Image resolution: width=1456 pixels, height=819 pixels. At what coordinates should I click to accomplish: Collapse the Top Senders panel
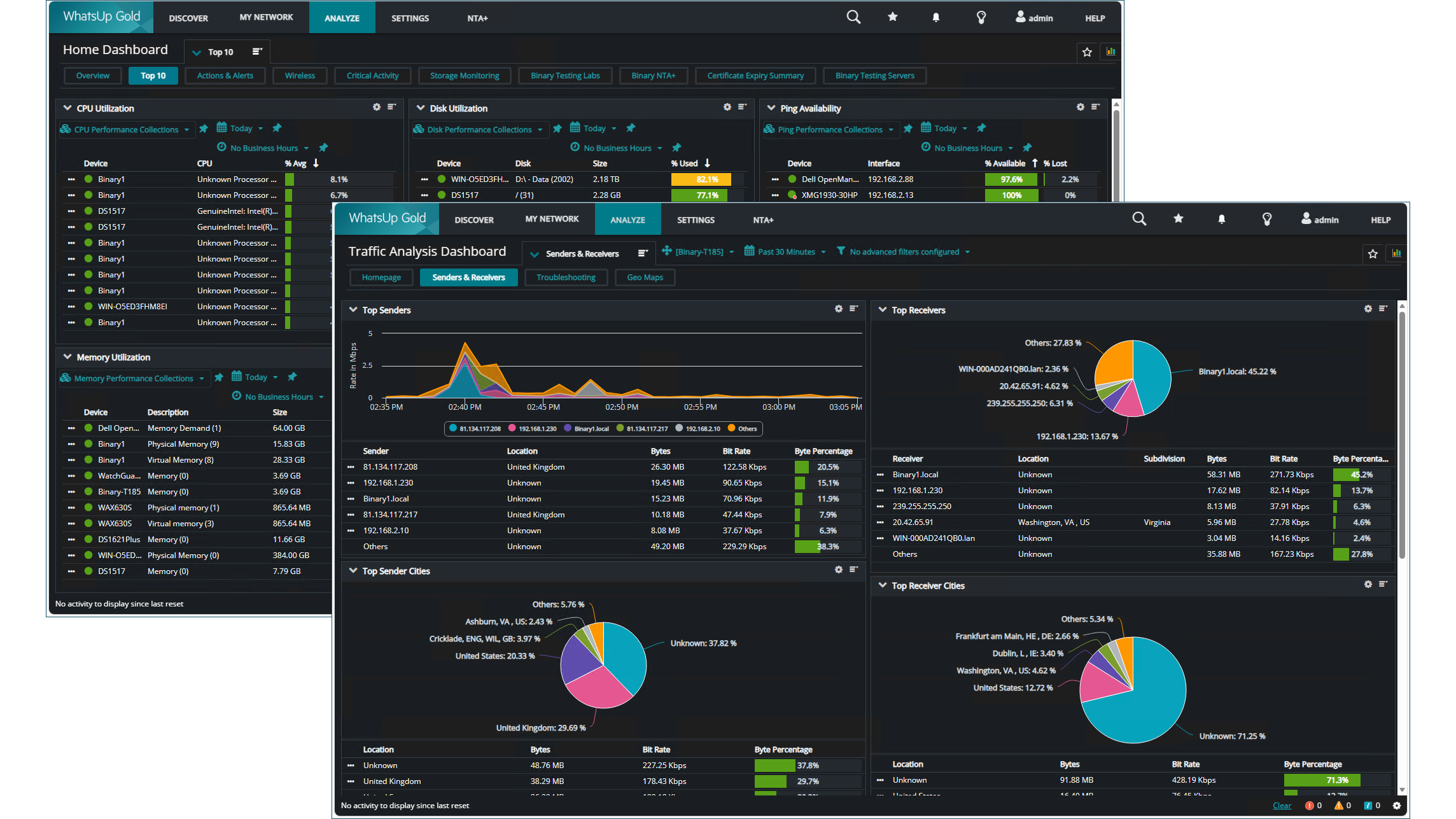click(x=353, y=310)
